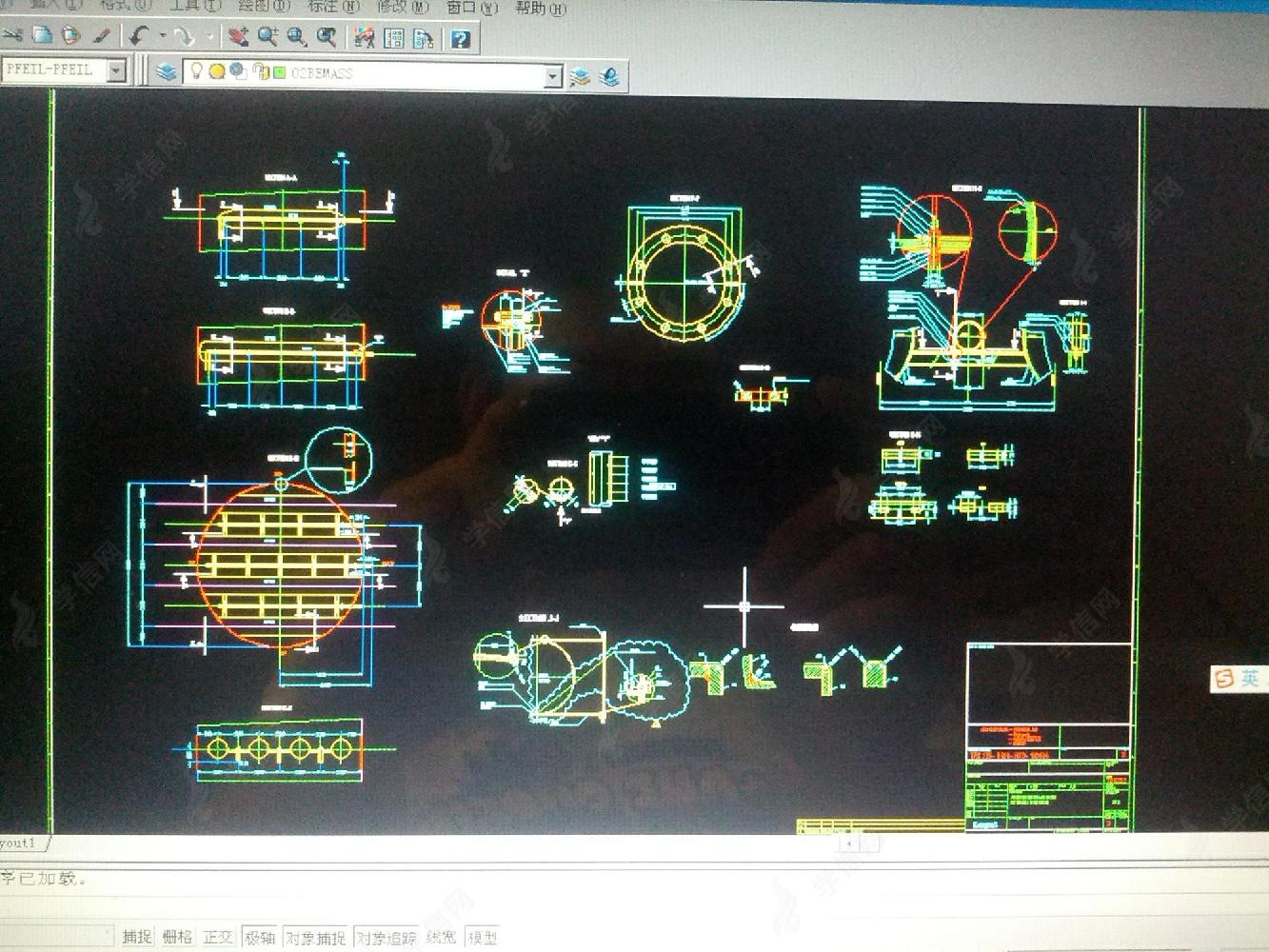This screenshot has height=952, width=1269.
Task: Click the Undo arrow icon
Action: tap(139, 36)
